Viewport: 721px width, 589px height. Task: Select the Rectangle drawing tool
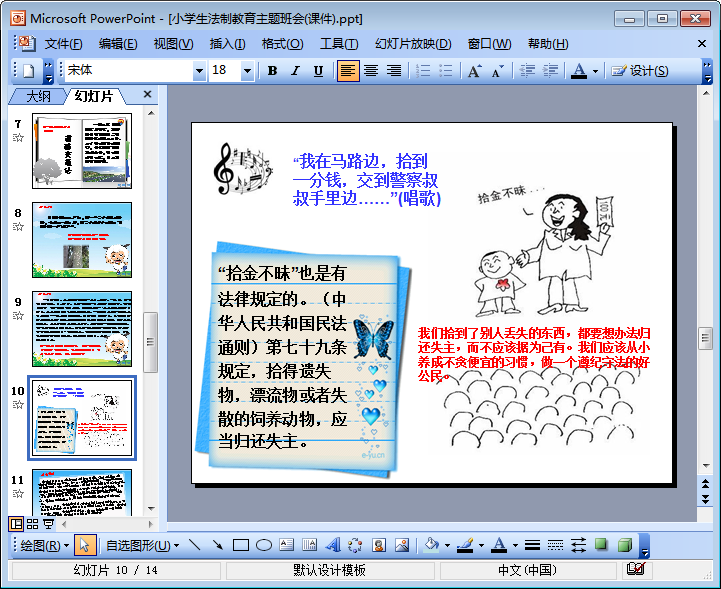pyautogui.click(x=241, y=545)
